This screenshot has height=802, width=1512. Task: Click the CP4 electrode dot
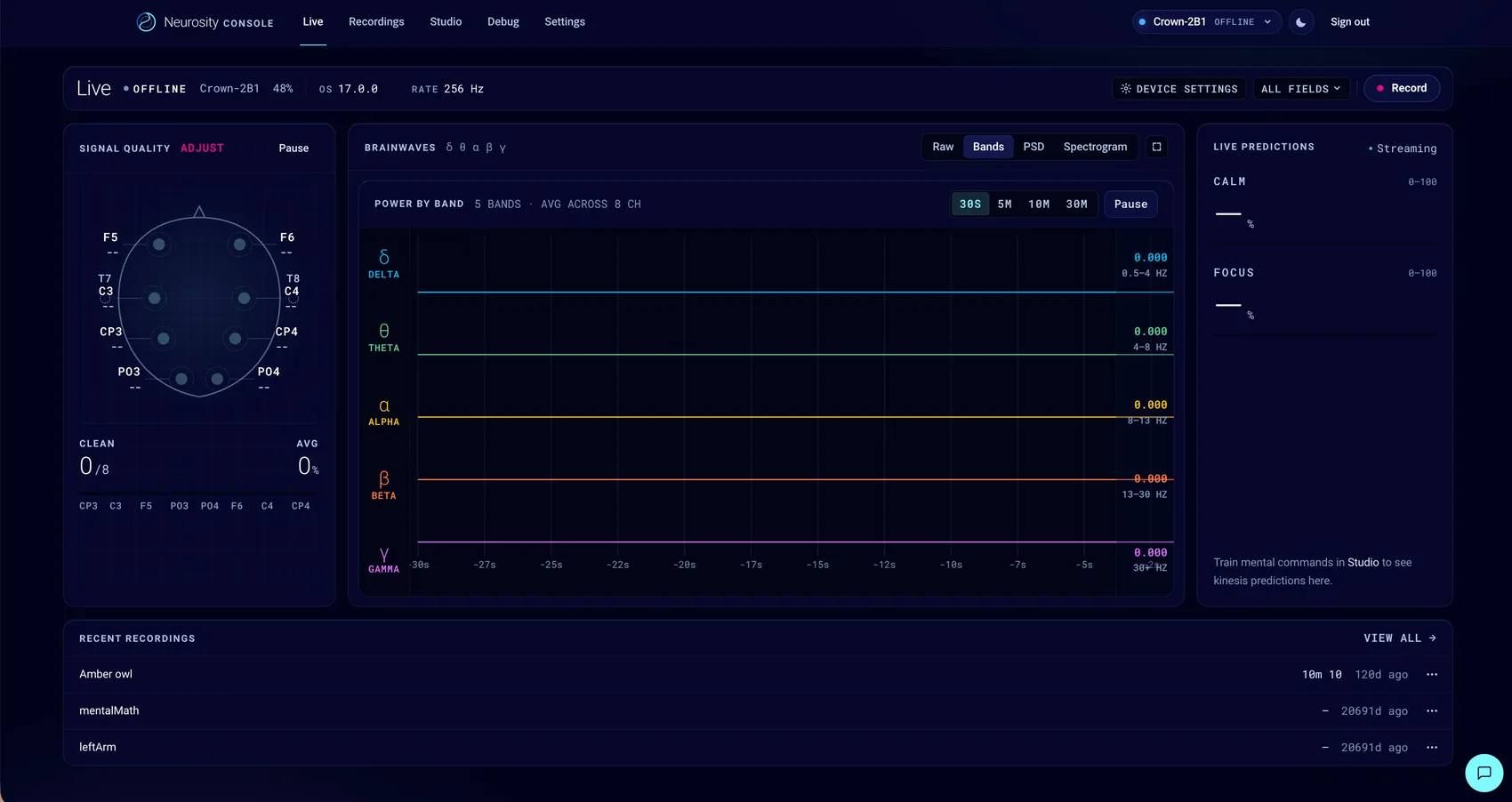(x=235, y=339)
